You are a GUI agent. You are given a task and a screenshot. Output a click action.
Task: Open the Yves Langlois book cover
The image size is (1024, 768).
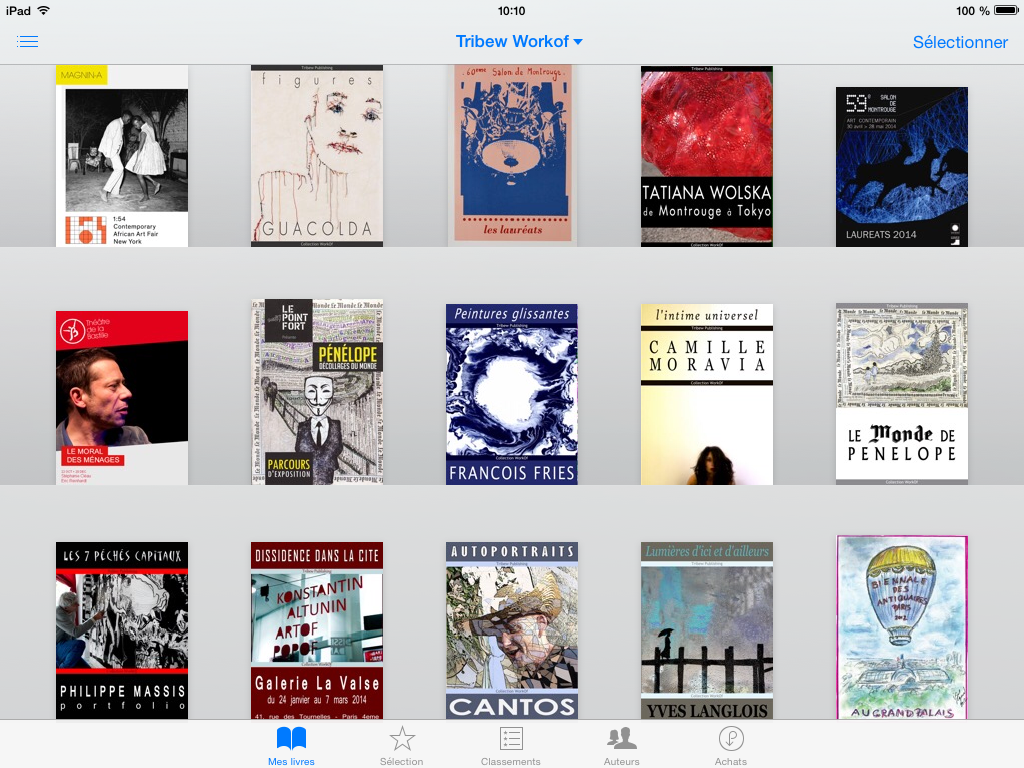coord(707,630)
